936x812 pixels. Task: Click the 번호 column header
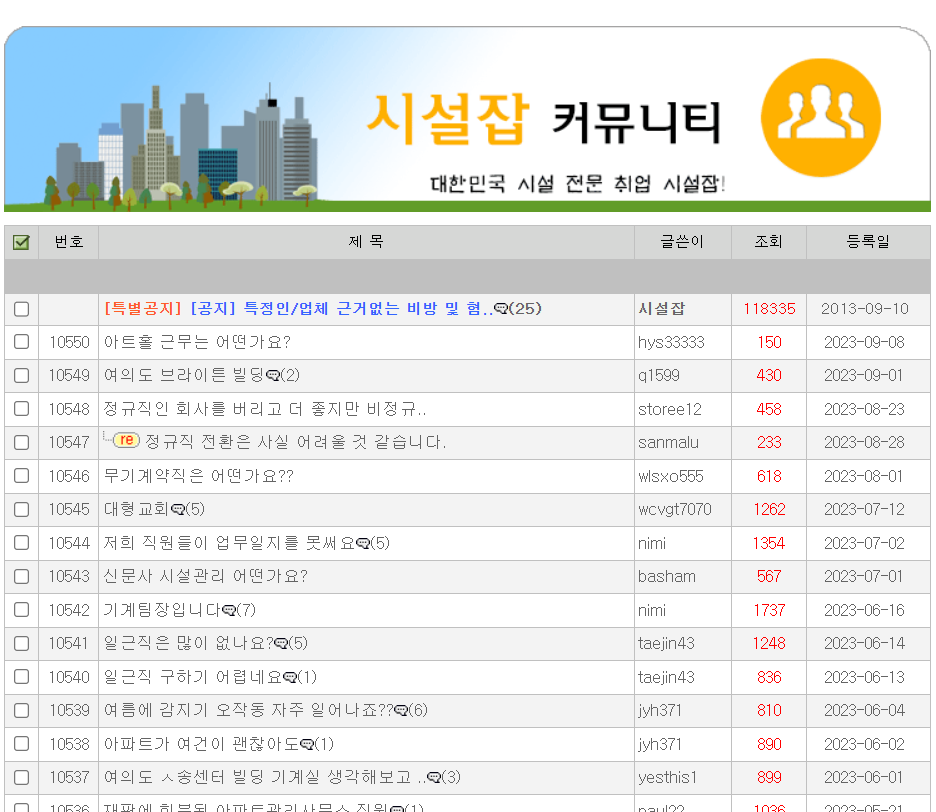[69, 242]
